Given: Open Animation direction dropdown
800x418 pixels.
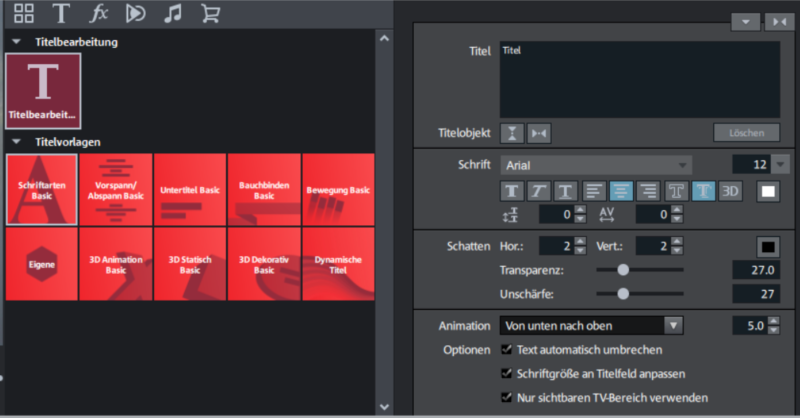Looking at the screenshot, I should [x=673, y=325].
